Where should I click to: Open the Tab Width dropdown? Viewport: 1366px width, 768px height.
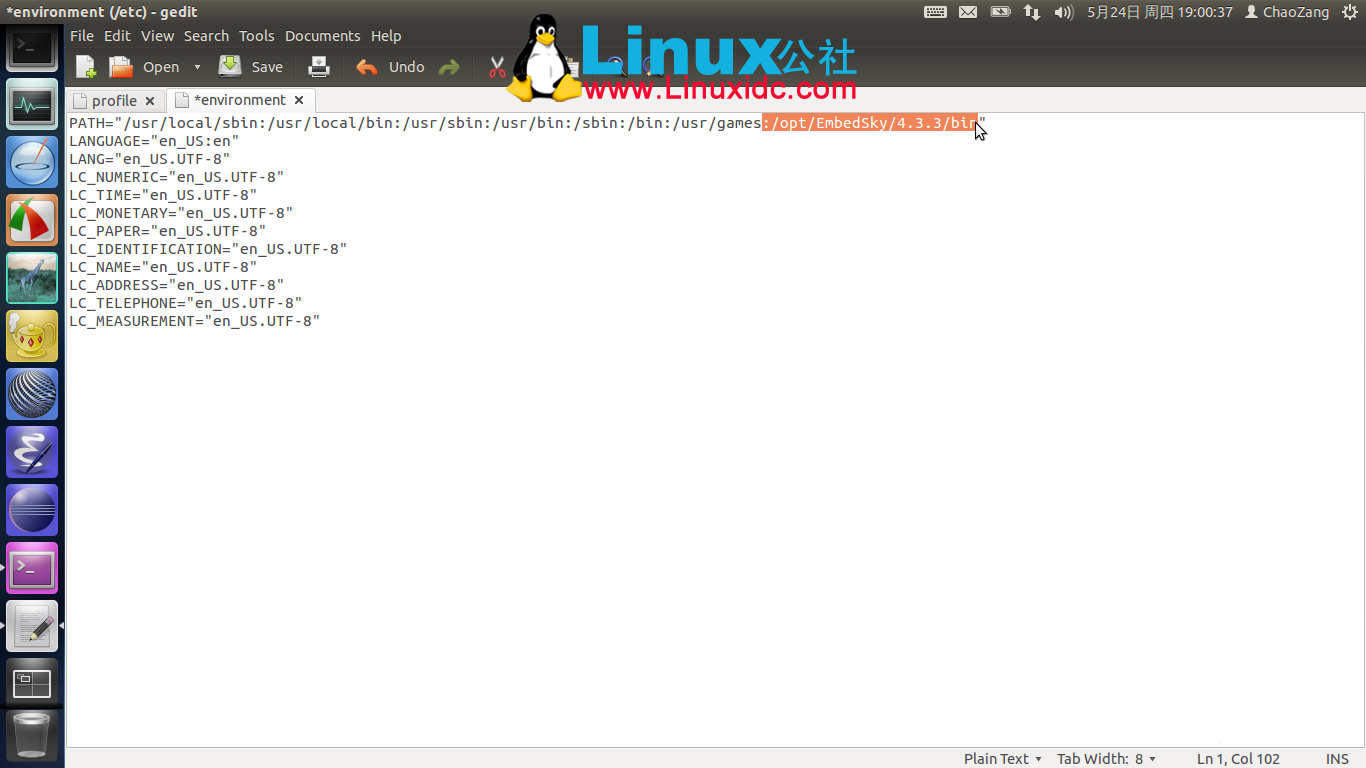[x=1107, y=759]
